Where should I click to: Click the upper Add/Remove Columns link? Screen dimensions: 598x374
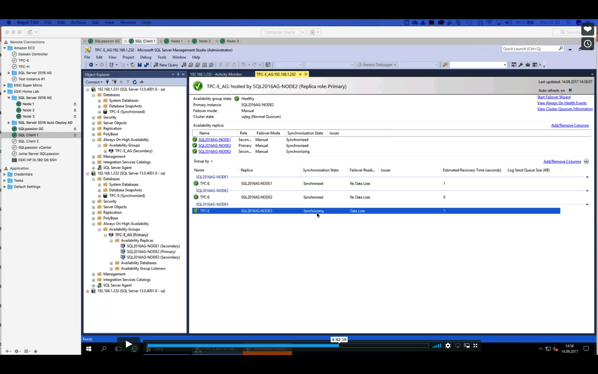570,125
